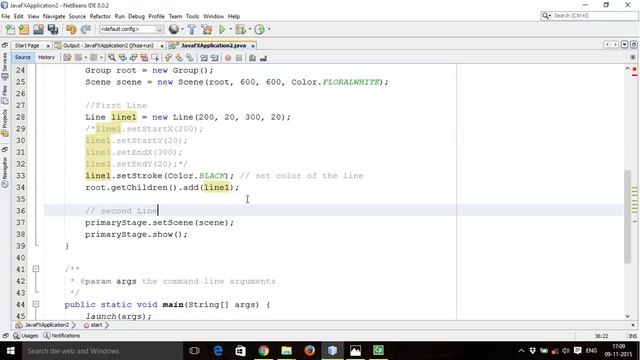Collapse the Javadoc comment fold at line 41
Viewport: 640px width, 360px height.
point(36,269)
